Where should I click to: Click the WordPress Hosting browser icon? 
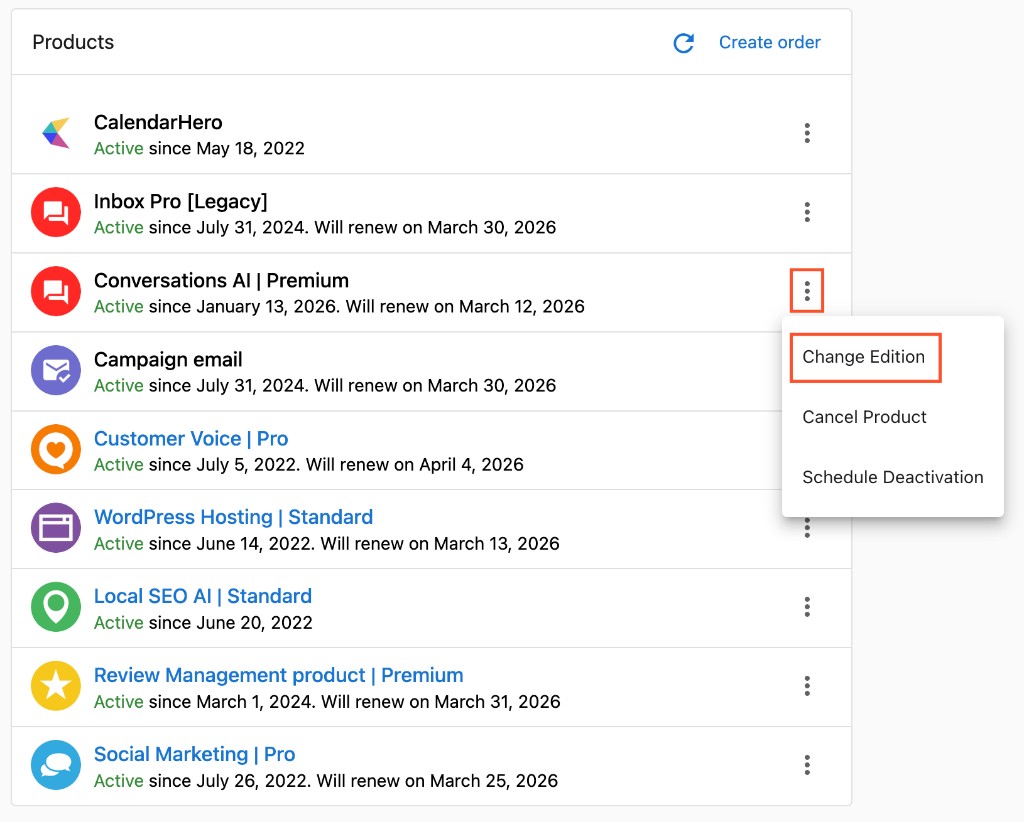click(x=56, y=528)
